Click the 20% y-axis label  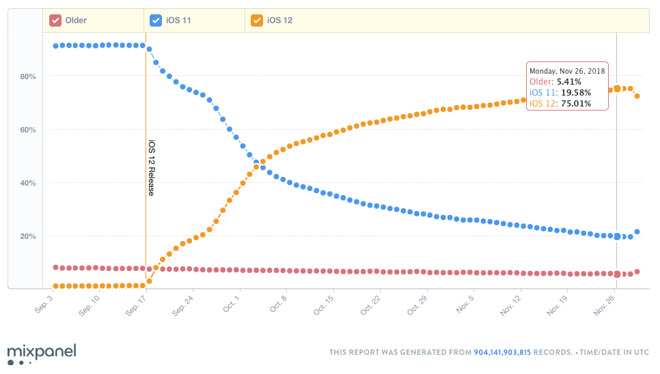28,236
